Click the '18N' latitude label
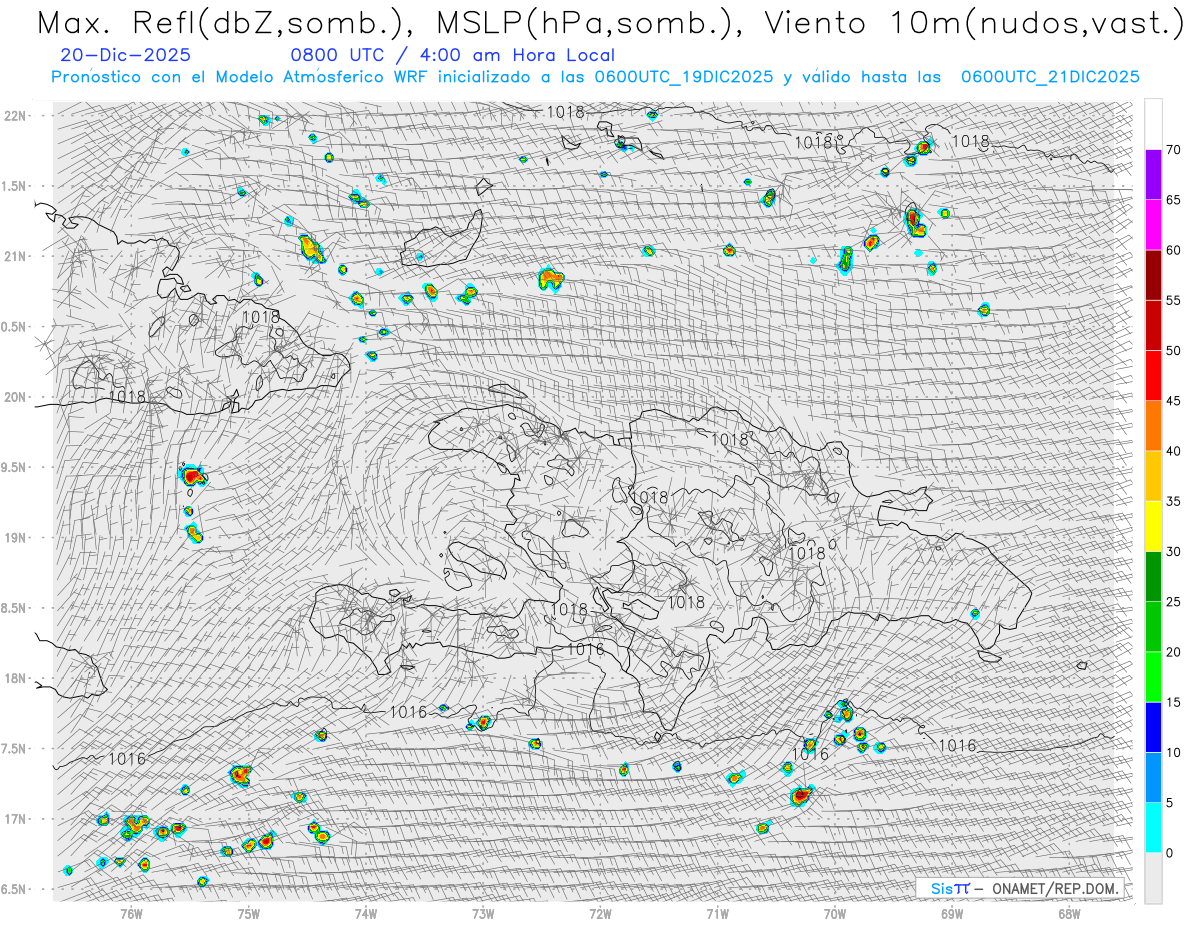Viewport: 1200px width, 927px height. coord(16,678)
